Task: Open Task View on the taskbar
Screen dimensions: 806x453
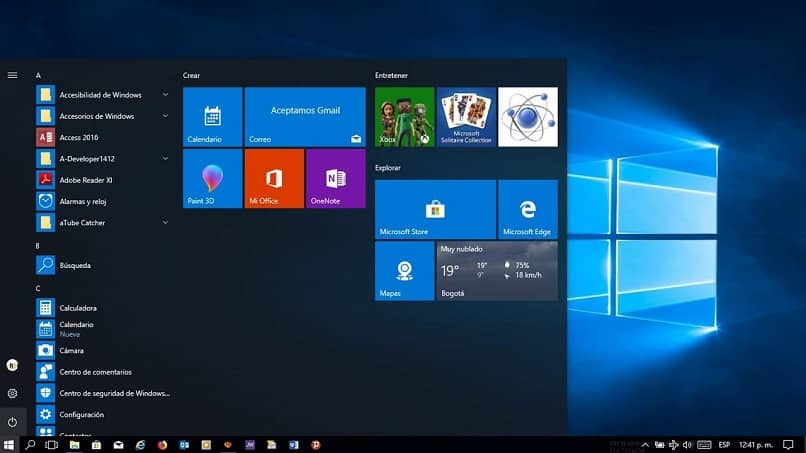Action: [52, 445]
